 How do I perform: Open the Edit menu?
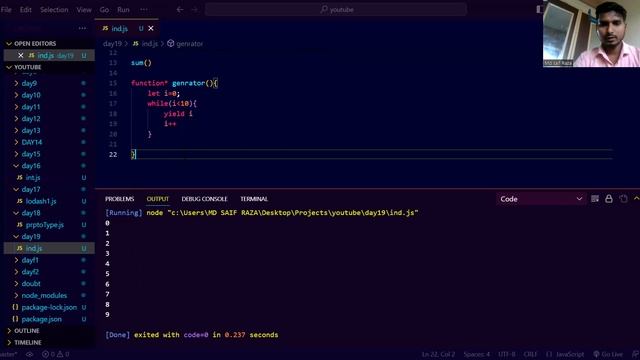click(26, 9)
